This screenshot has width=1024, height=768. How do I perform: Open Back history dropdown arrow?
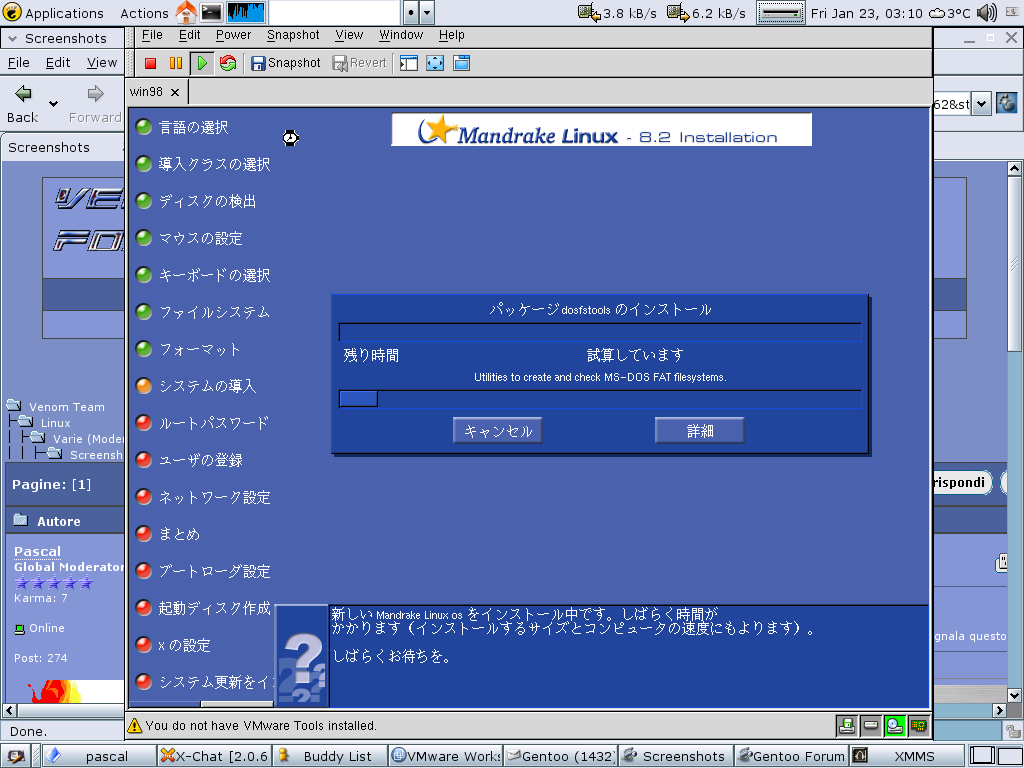54,103
